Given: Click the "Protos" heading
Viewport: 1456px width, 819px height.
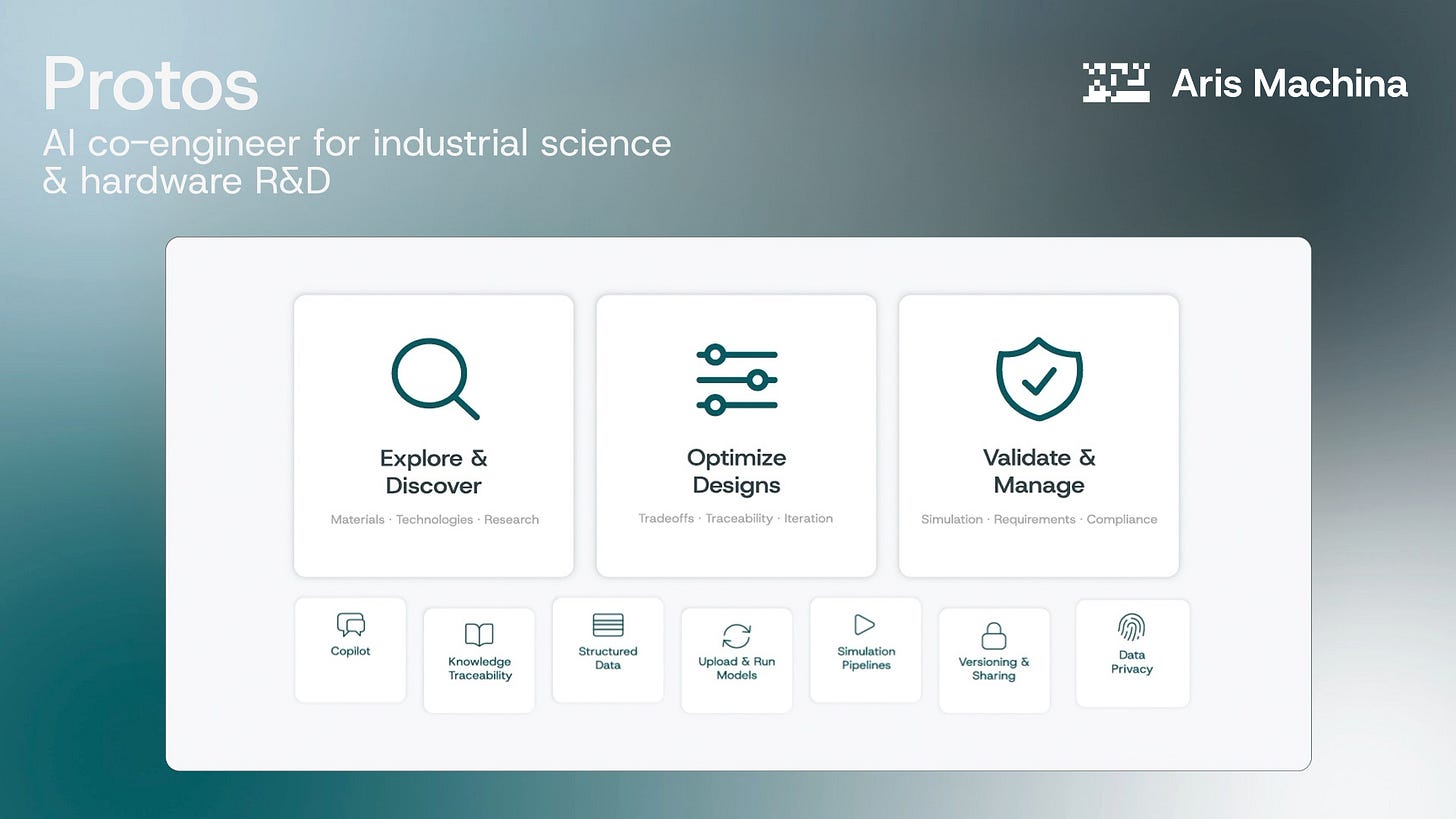Looking at the screenshot, I should click(151, 85).
